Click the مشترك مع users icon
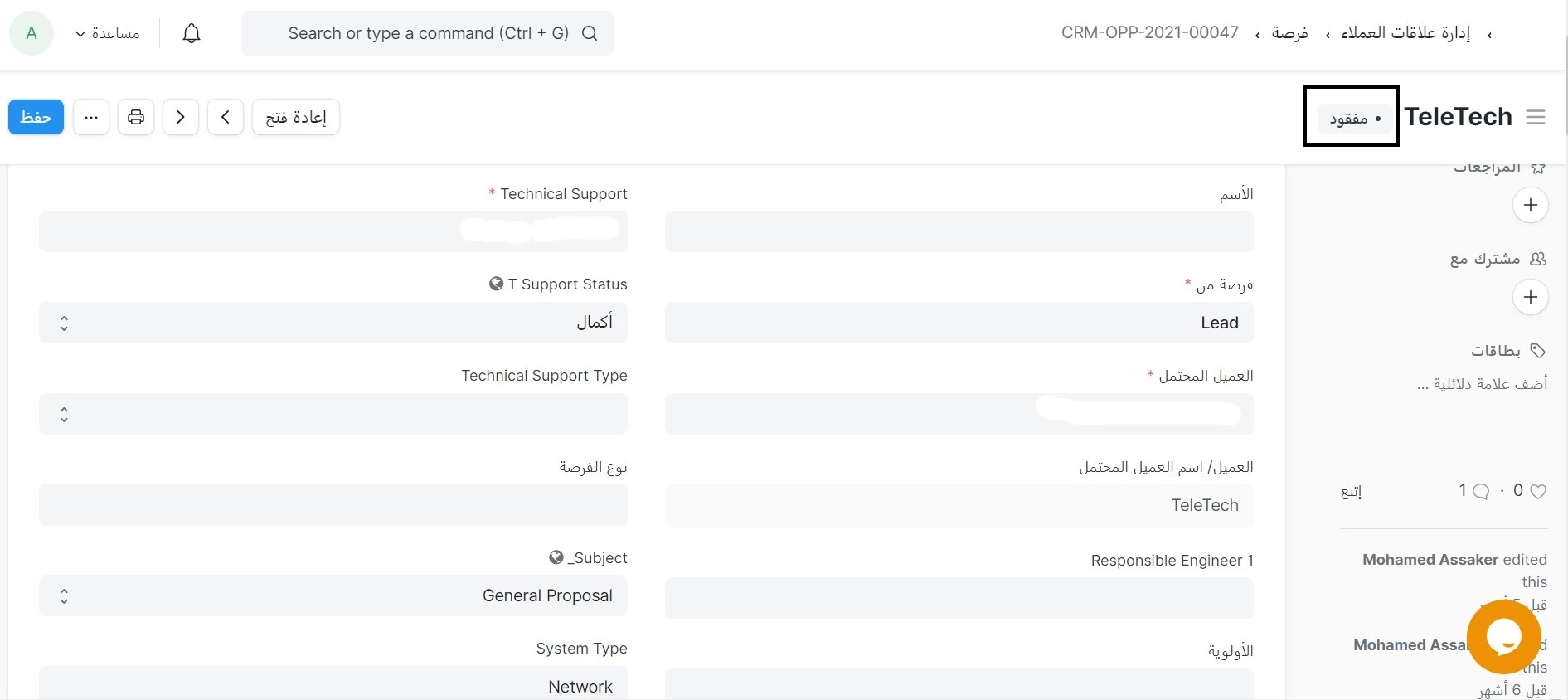 (x=1538, y=259)
